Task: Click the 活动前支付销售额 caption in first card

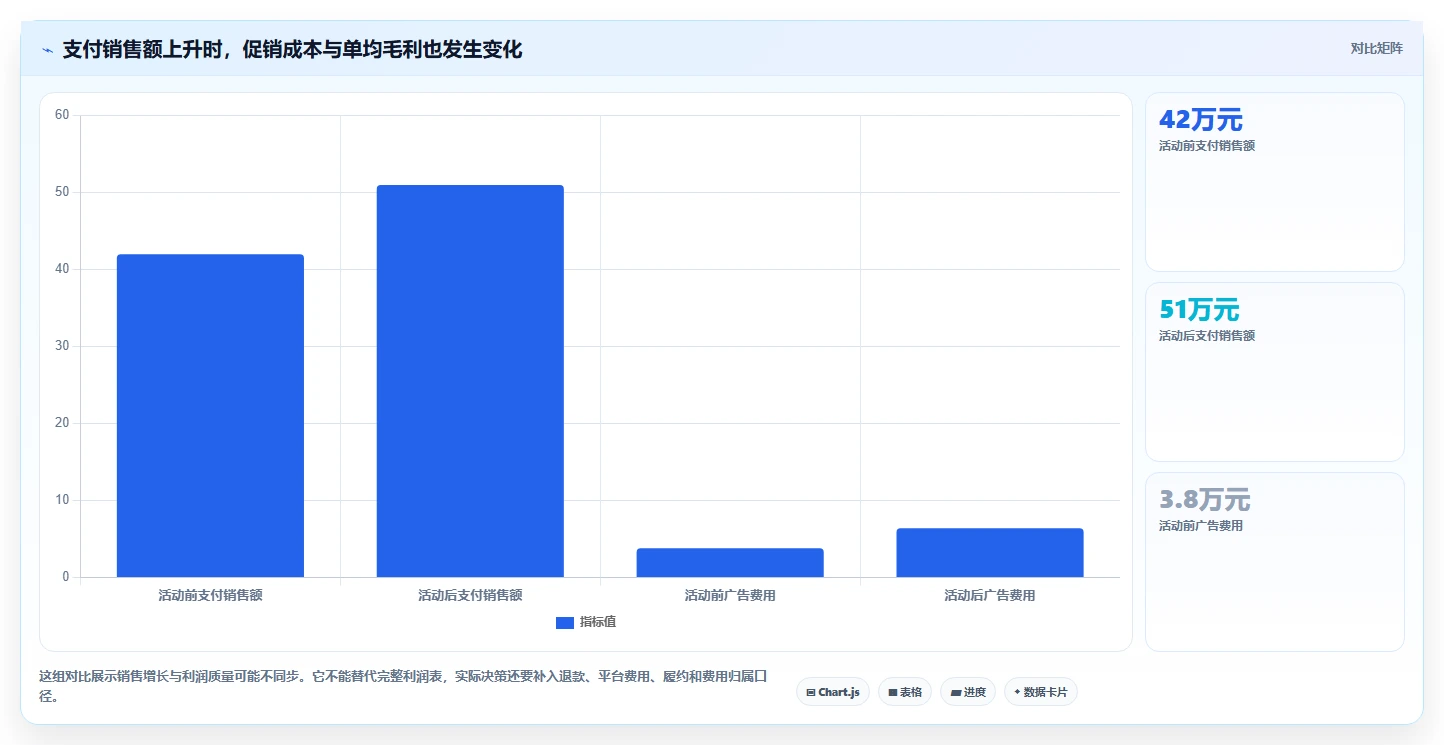Action: click(1207, 146)
